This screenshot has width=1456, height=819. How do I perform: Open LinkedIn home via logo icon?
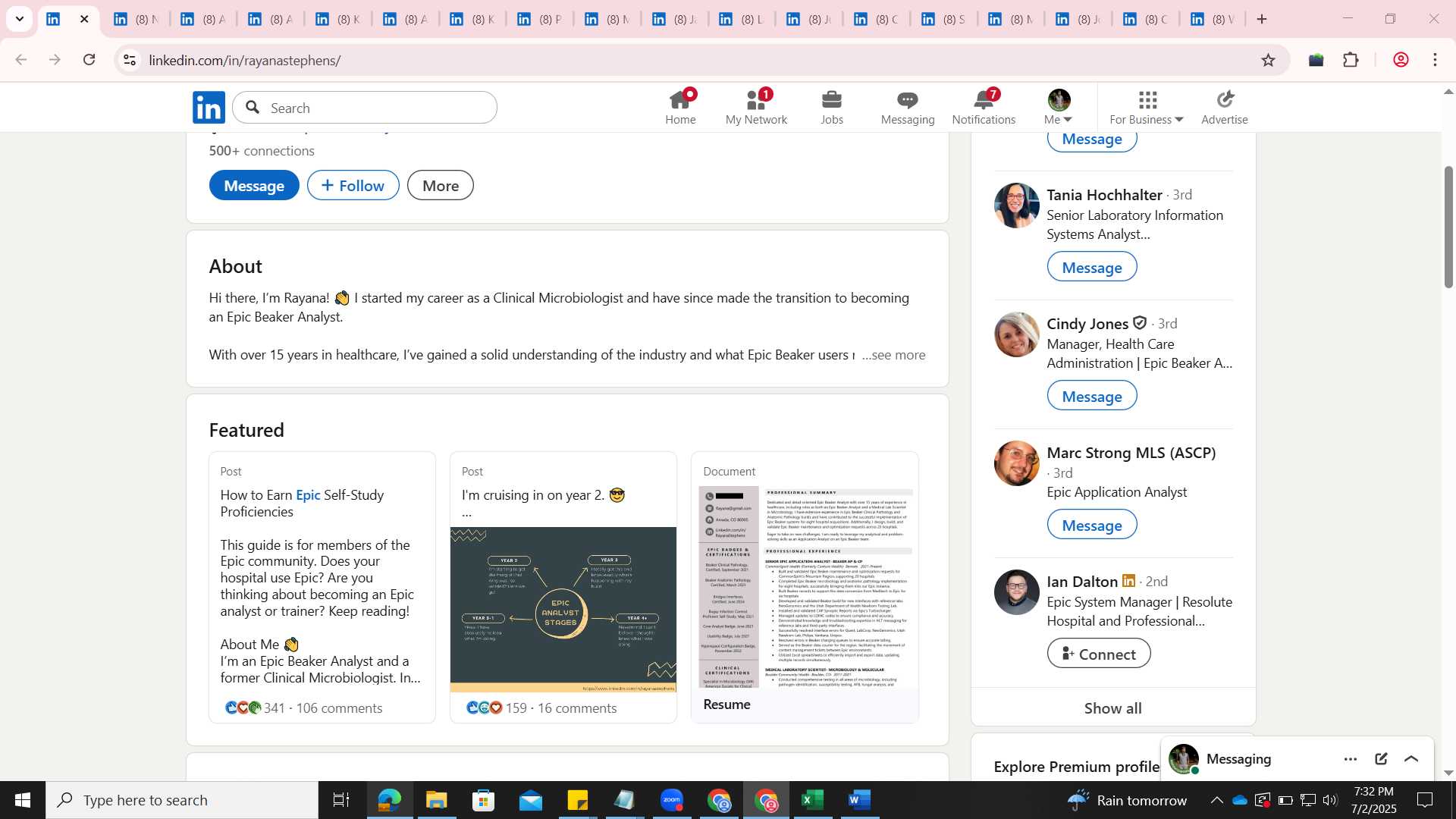click(209, 108)
